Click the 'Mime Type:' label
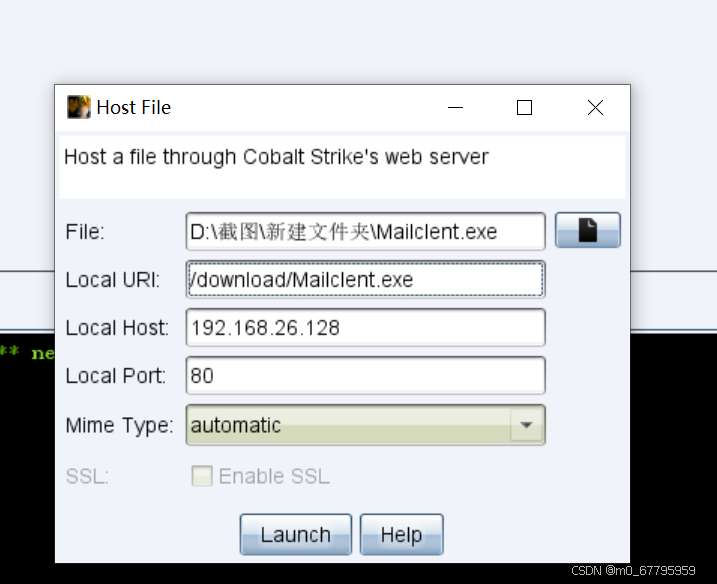Viewport: 717px width, 584px height. pyautogui.click(x=119, y=425)
